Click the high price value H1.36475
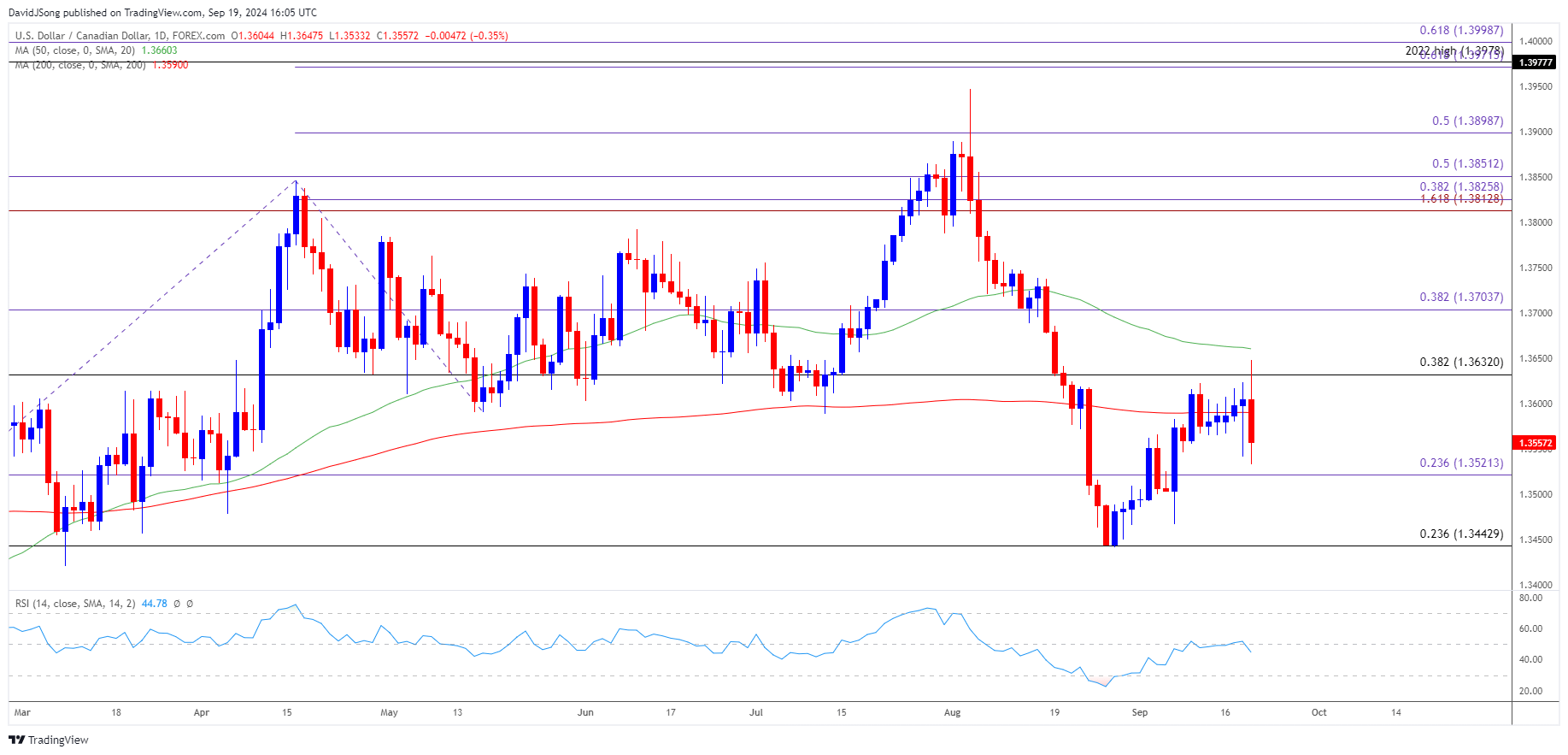This screenshot has width=1568, height=755. 302,36
